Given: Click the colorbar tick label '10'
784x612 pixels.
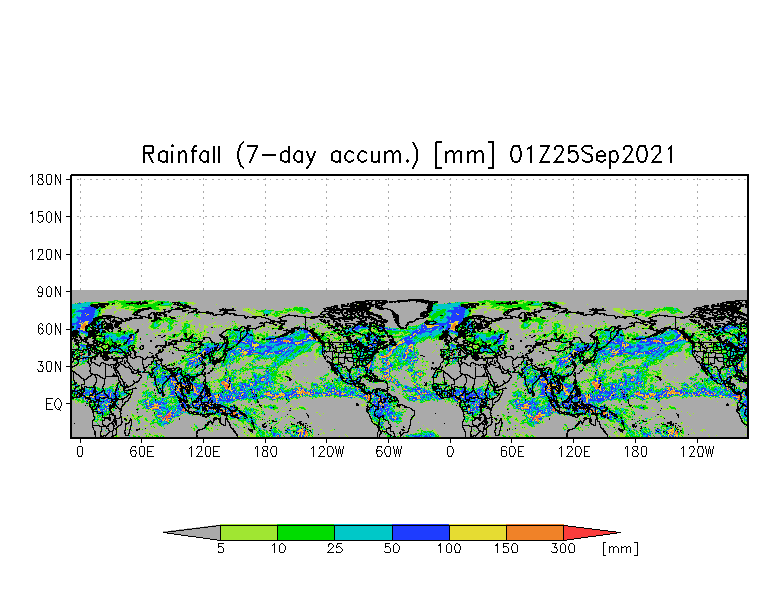Looking at the screenshot, I should 278,548.
